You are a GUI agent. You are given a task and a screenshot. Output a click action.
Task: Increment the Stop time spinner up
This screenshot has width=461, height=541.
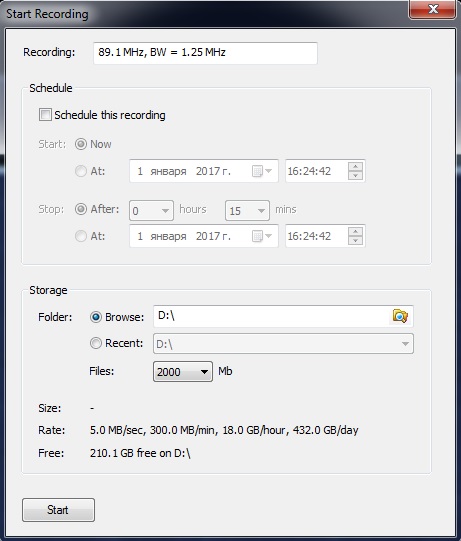(x=355, y=232)
